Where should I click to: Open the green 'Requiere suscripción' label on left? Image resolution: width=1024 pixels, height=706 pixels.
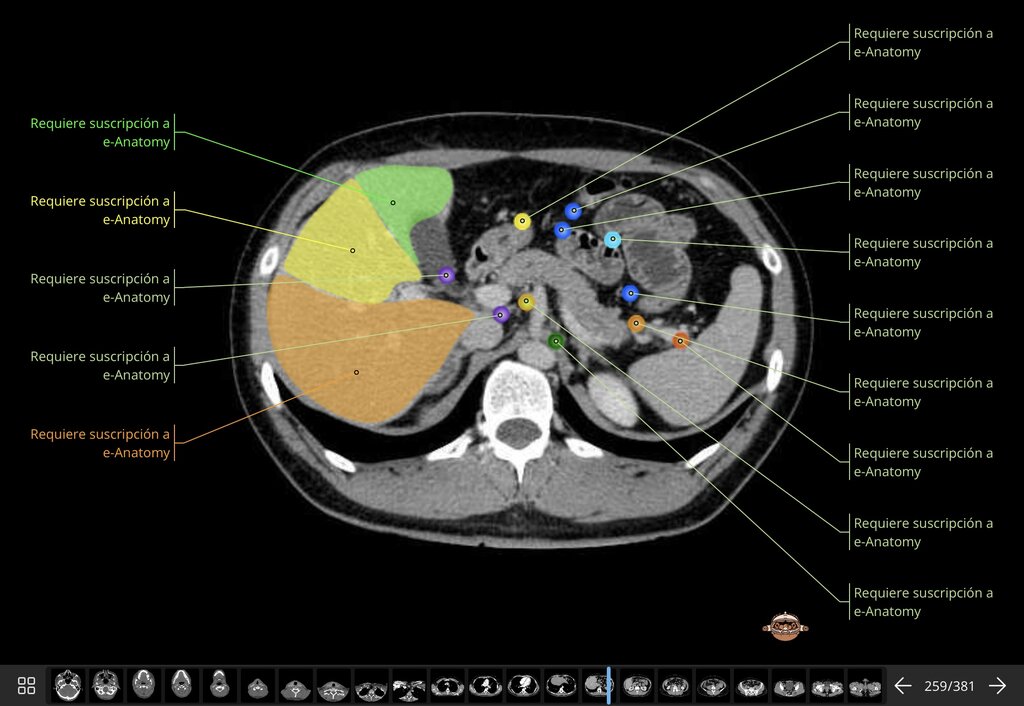pos(100,133)
